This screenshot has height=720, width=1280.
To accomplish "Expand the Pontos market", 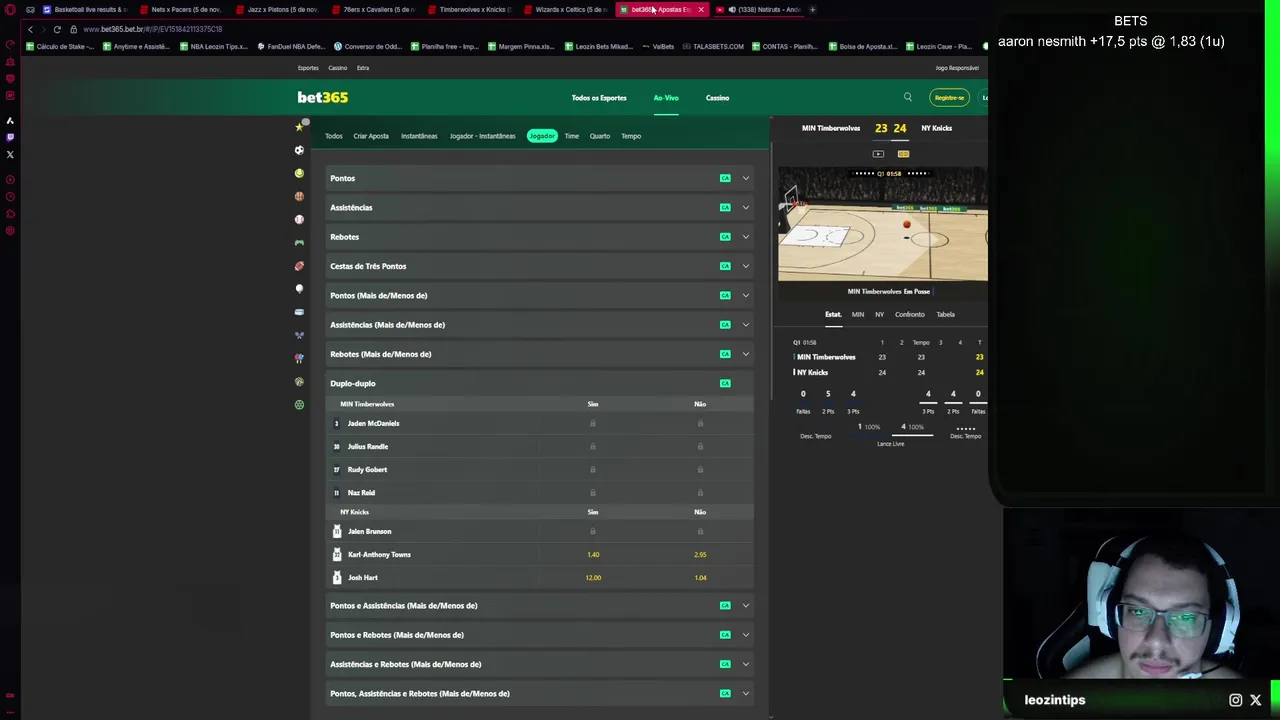I will click(x=540, y=178).
